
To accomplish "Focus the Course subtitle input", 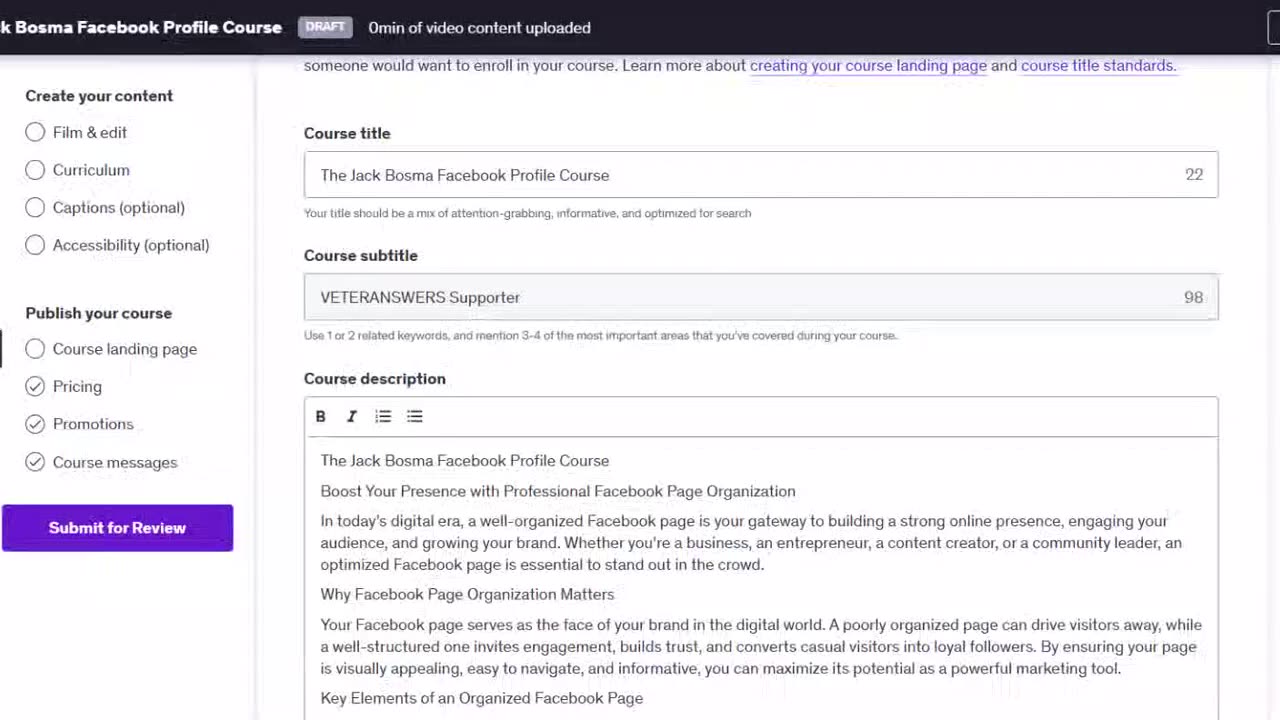I will tap(740, 297).
